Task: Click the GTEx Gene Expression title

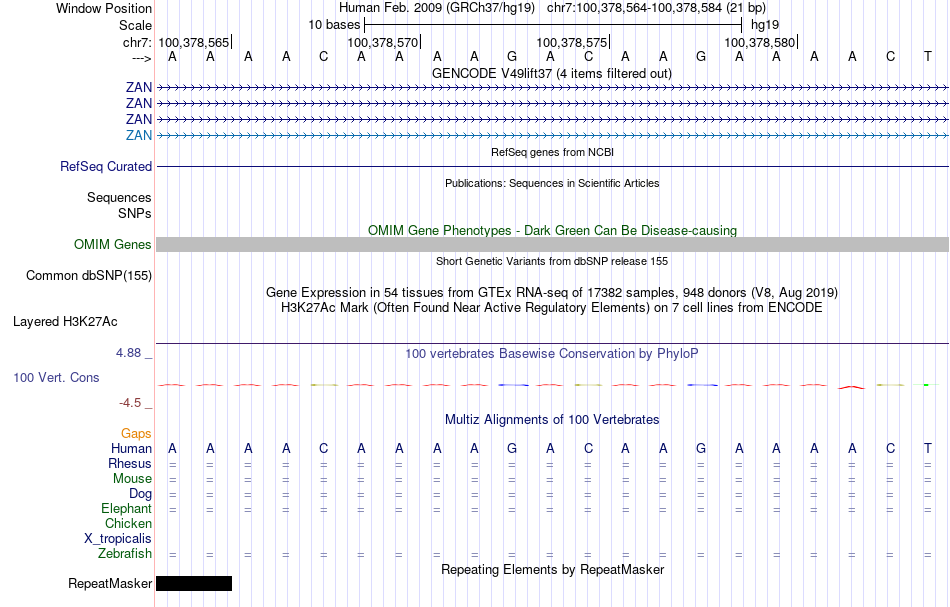Action: coord(552,293)
